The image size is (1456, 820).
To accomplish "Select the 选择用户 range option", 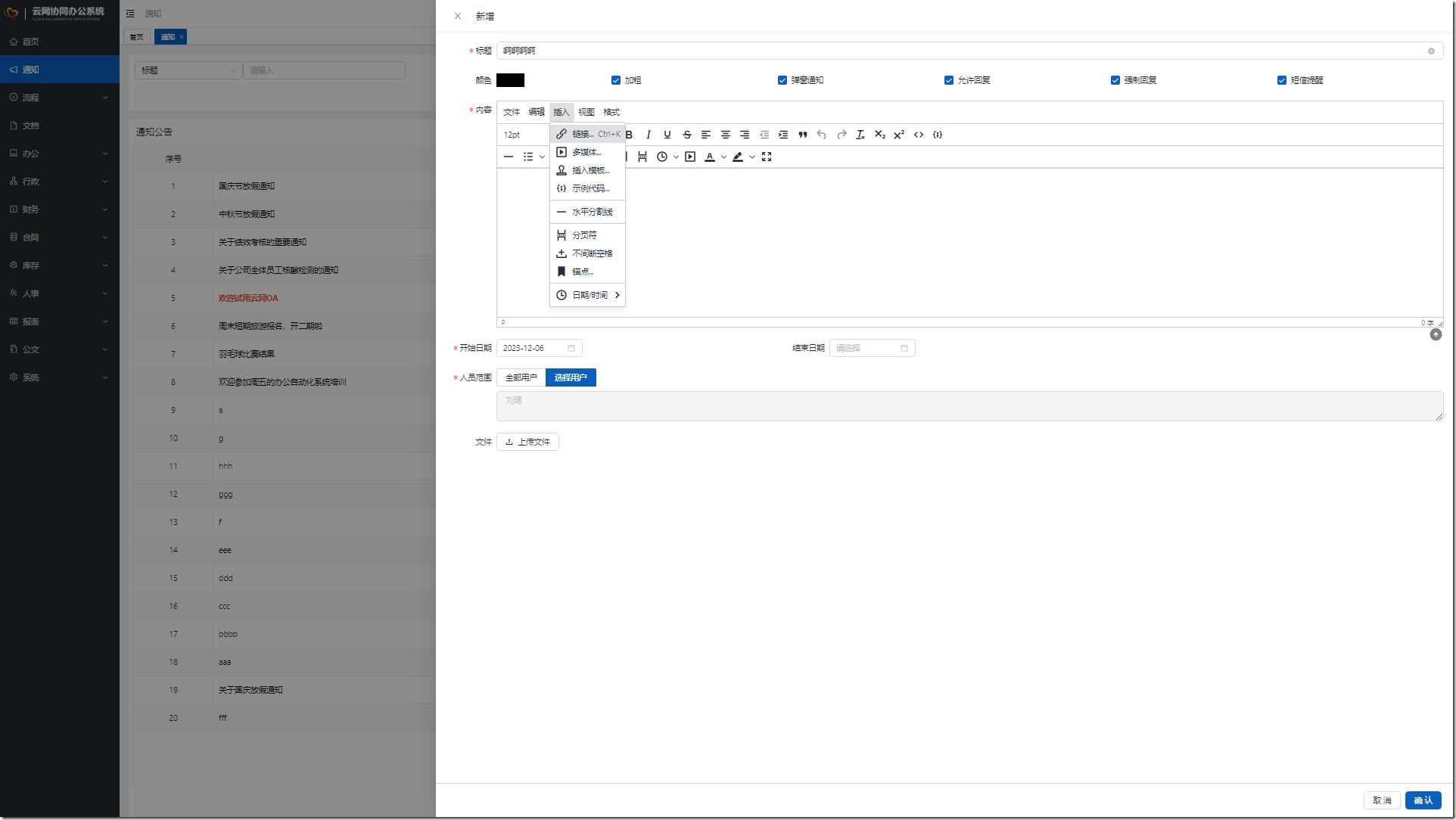I will pyautogui.click(x=571, y=377).
